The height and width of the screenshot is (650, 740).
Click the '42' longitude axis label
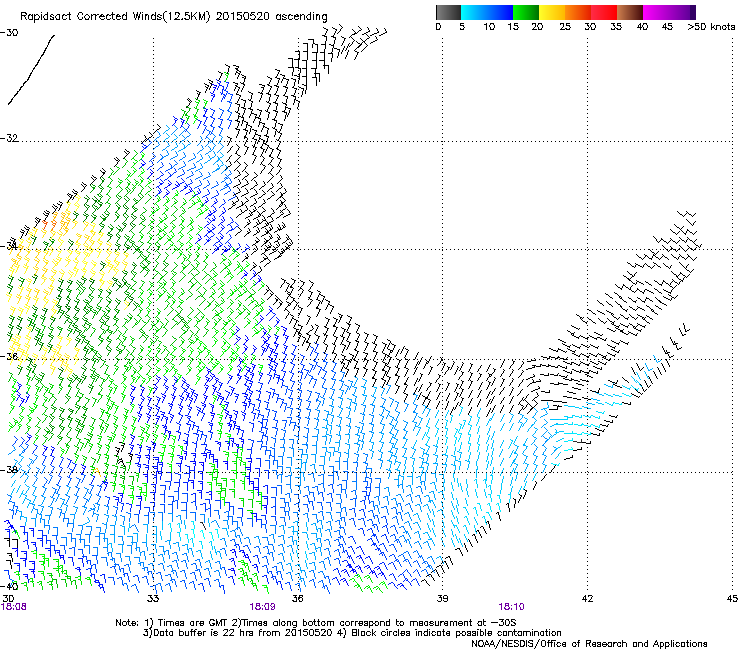tap(587, 599)
